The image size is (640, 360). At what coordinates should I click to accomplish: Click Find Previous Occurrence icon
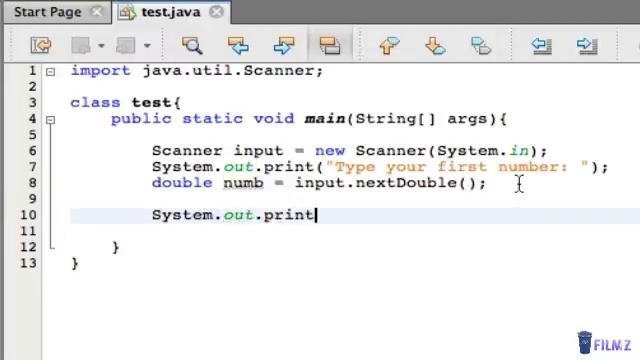point(238,45)
